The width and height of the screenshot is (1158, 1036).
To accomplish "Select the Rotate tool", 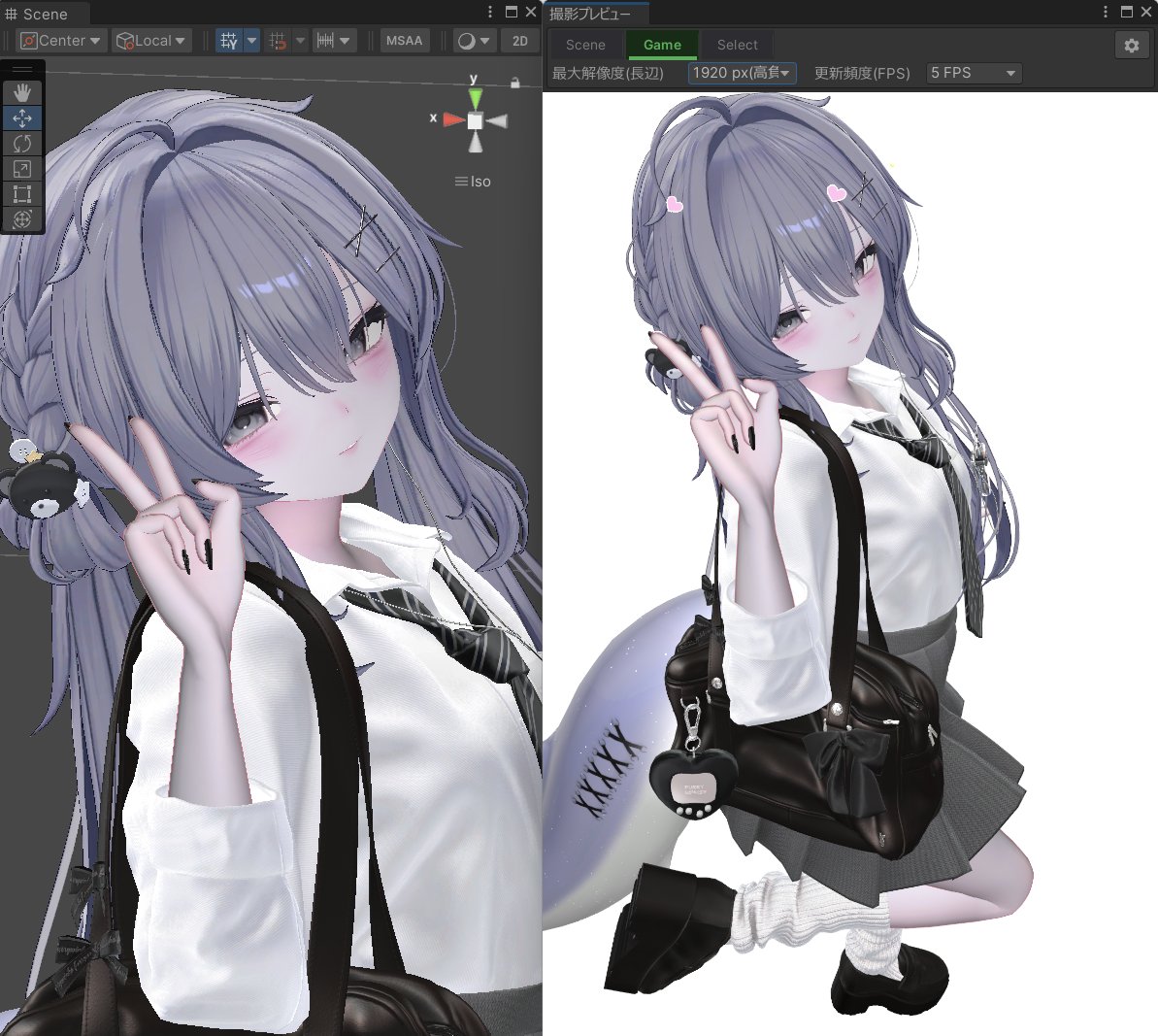I will (22, 144).
